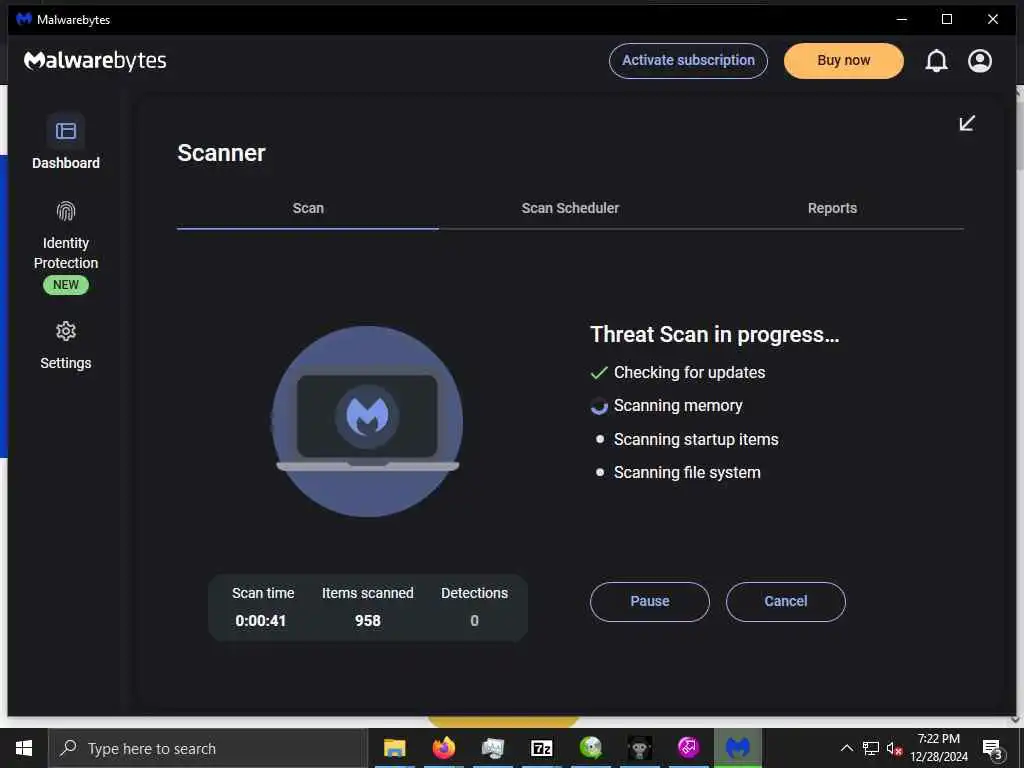The image size is (1024, 768).
Task: Switch to the Scan Scheduler tab
Action: click(570, 208)
